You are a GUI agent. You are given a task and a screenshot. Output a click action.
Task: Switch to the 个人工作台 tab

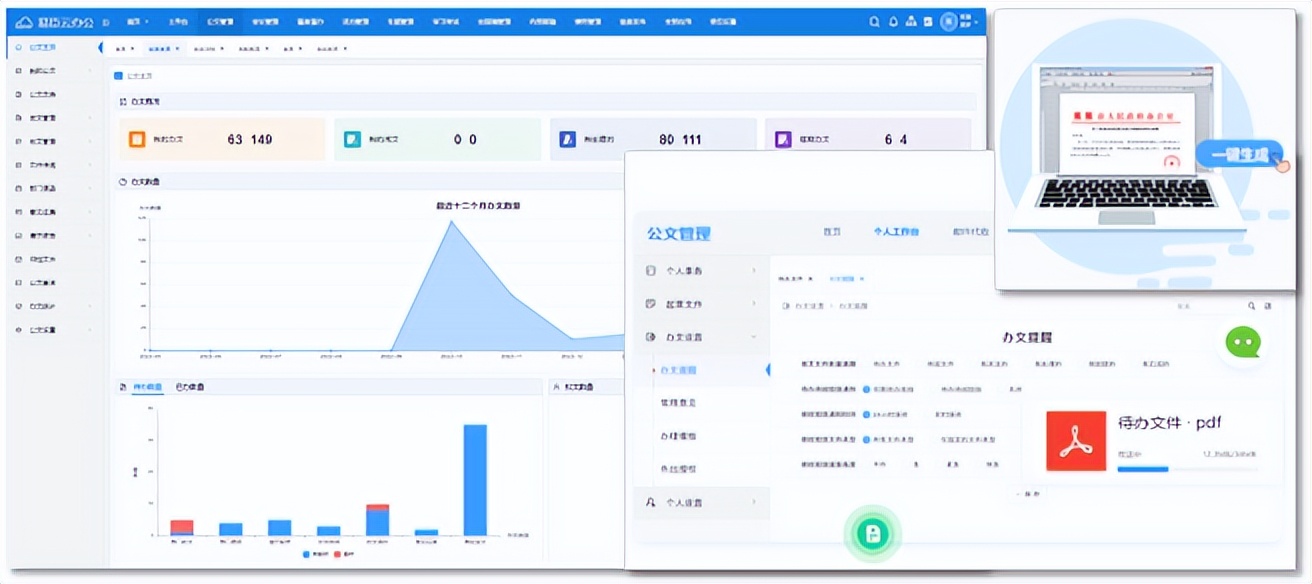click(x=895, y=232)
